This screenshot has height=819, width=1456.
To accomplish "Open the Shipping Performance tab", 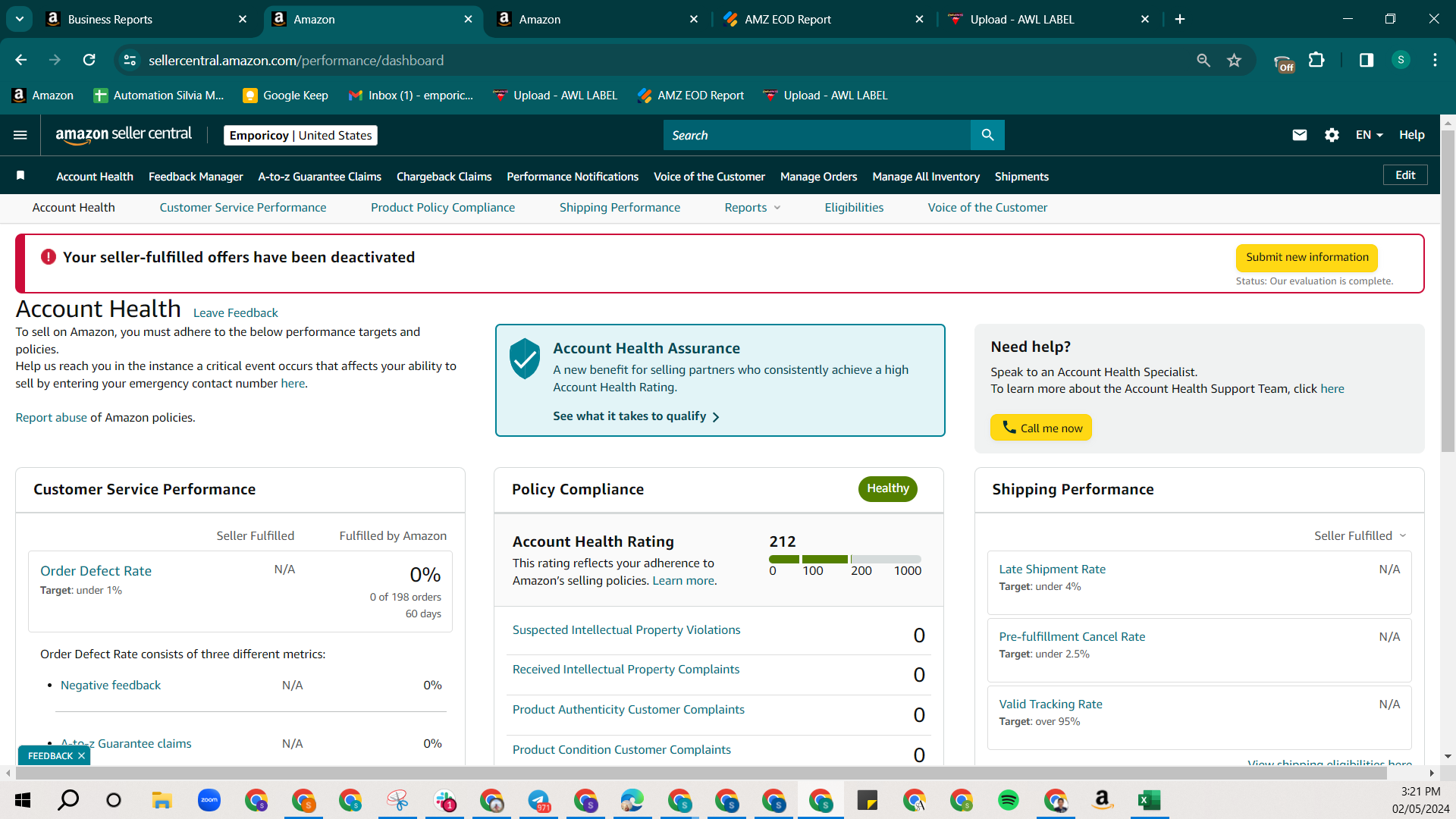I will [x=620, y=207].
